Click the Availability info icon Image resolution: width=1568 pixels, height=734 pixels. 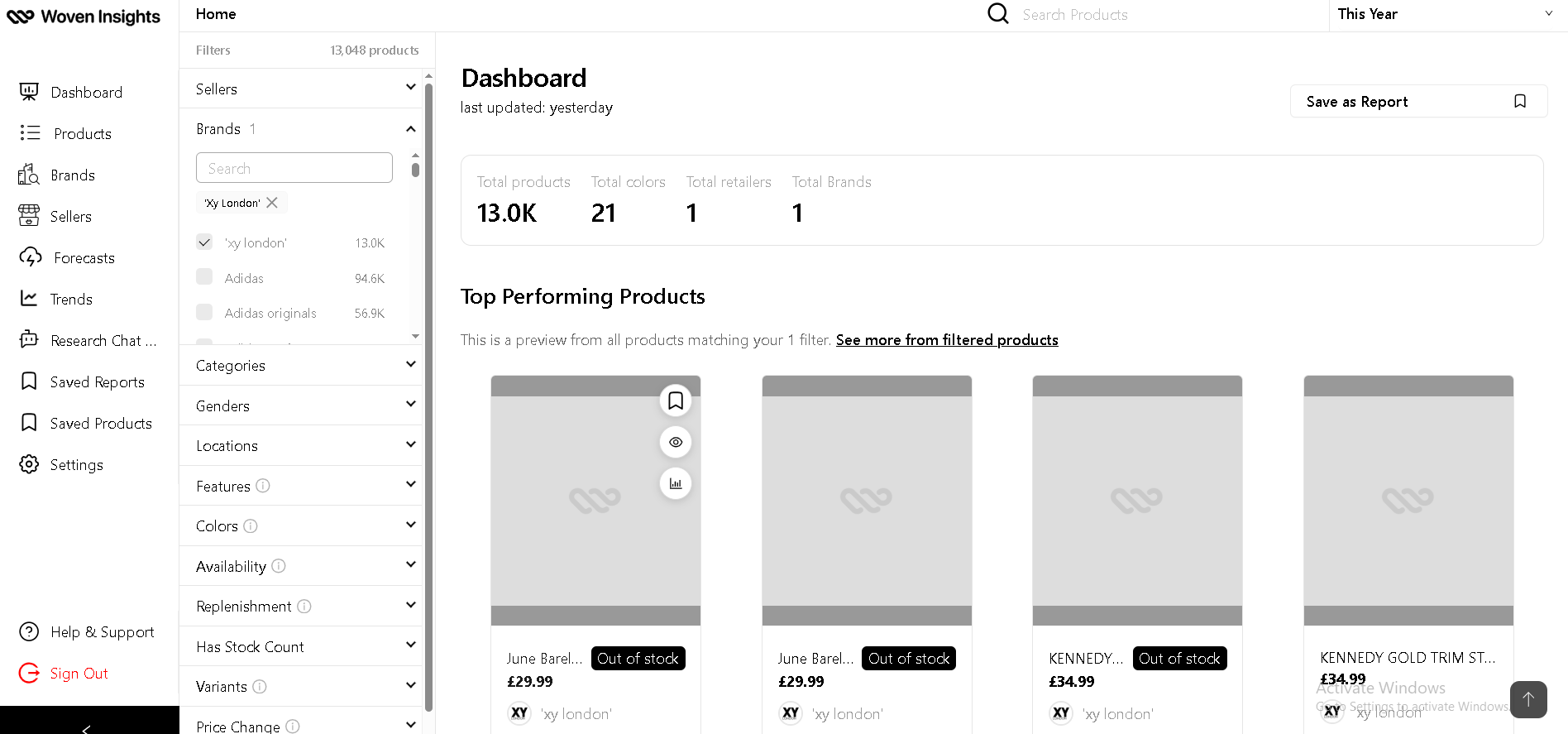[279, 566]
